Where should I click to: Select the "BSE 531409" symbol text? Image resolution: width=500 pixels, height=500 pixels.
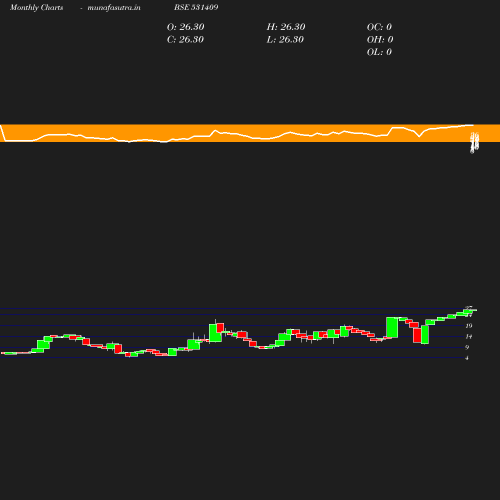(196, 7)
